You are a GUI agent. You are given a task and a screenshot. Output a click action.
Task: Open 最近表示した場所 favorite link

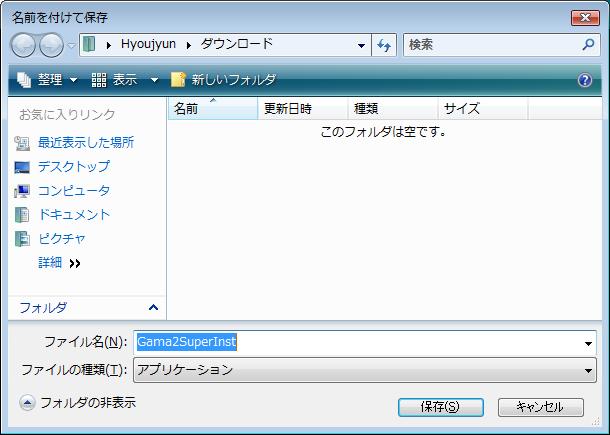pos(86,142)
